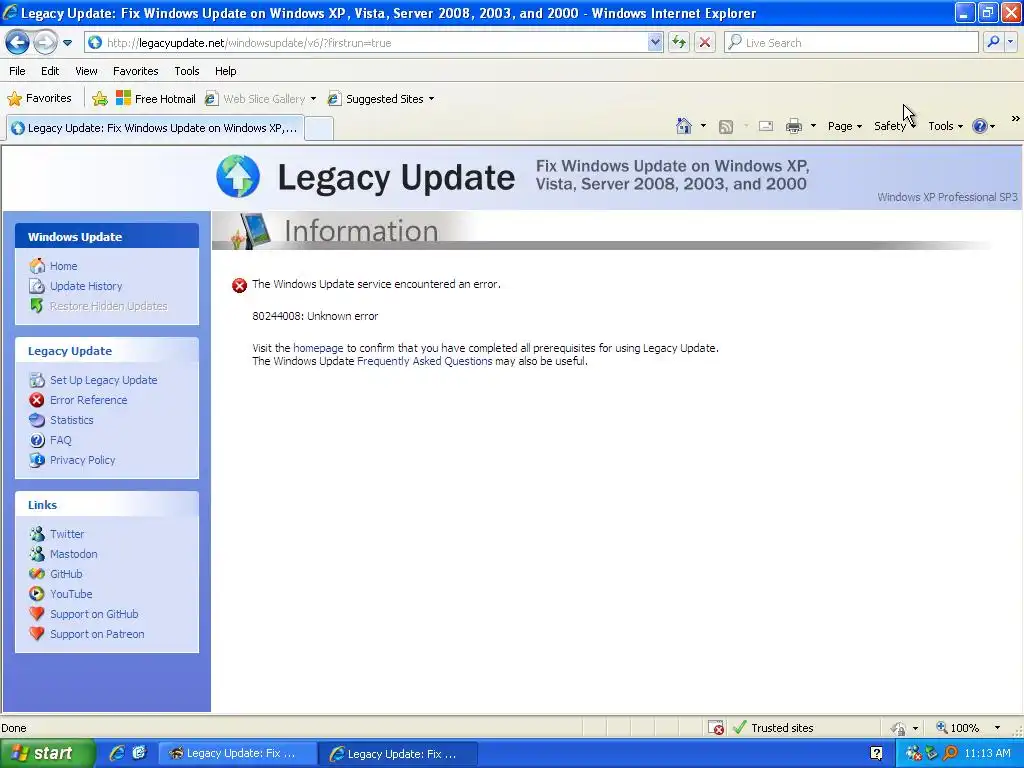
Task: Open the View menu
Action: (86, 71)
